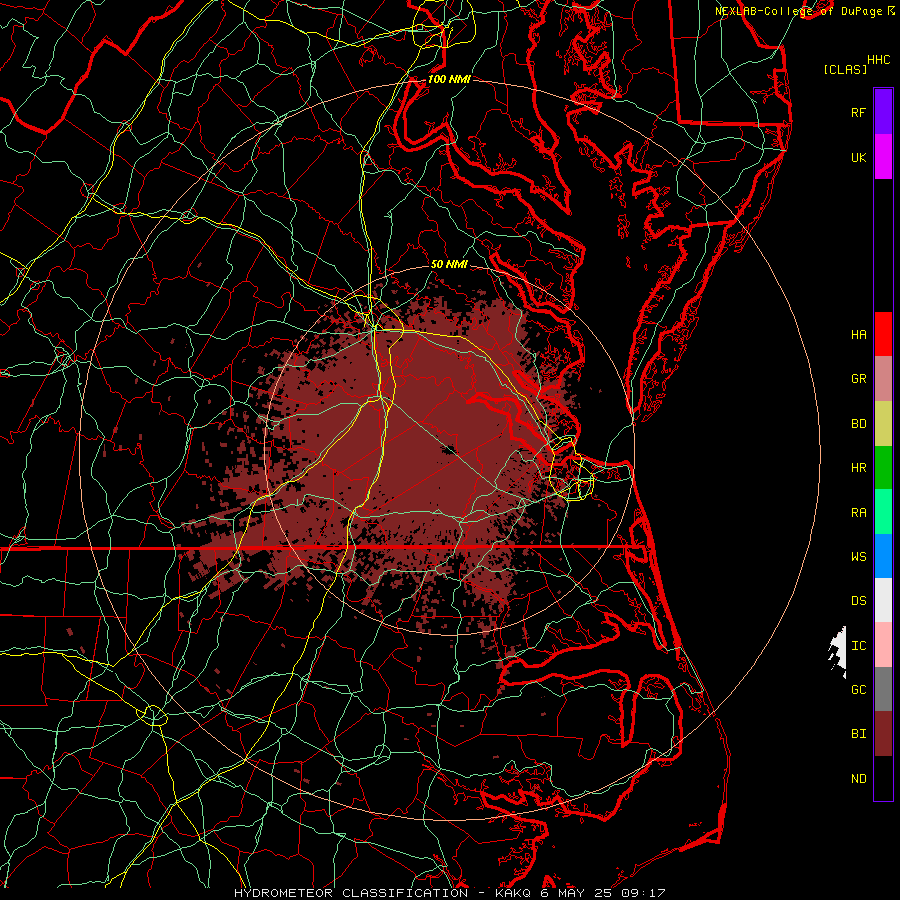Select the GC gray legend swatch
The width and height of the screenshot is (900, 900).
[x=883, y=689]
